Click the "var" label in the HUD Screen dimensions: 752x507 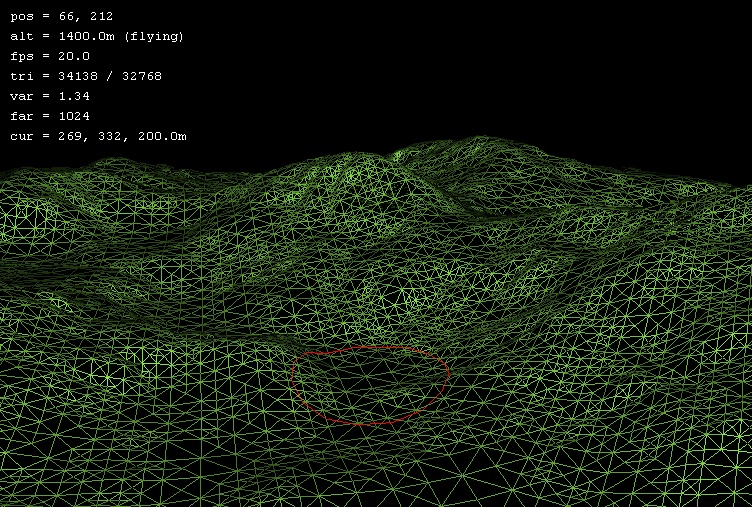pos(21,96)
